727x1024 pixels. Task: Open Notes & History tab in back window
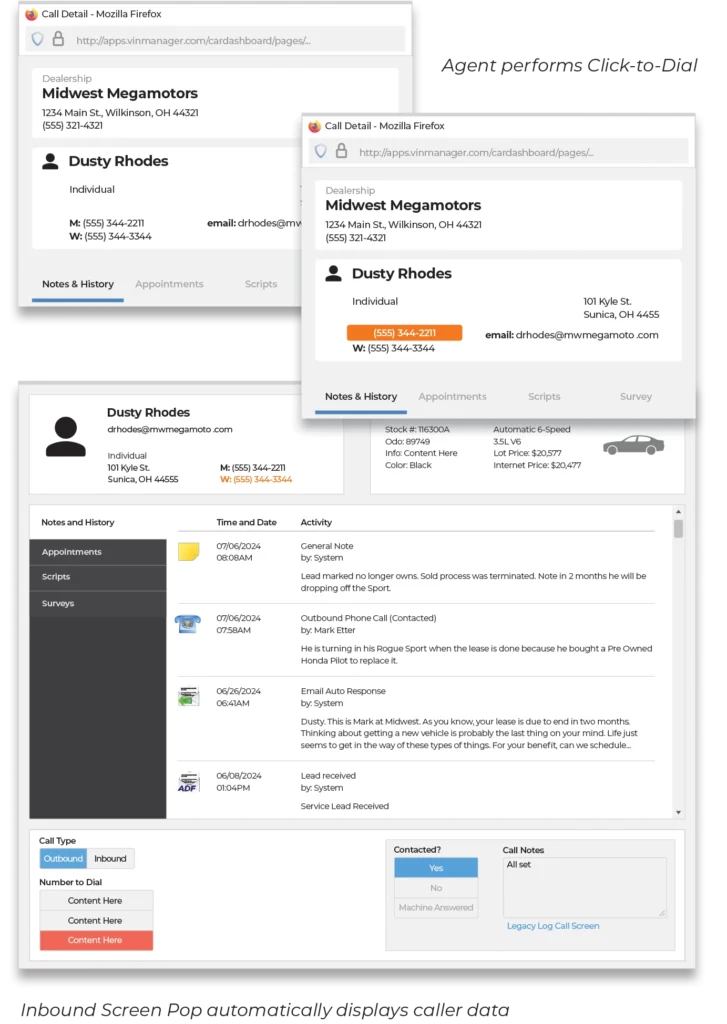[78, 284]
